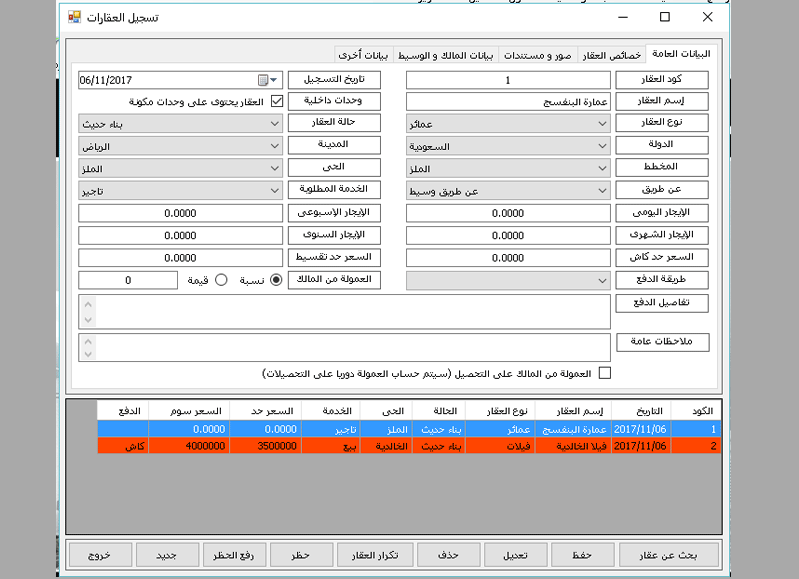
Task: Expand the empty طريقة الدفع dropdown
Action: click(x=508, y=280)
